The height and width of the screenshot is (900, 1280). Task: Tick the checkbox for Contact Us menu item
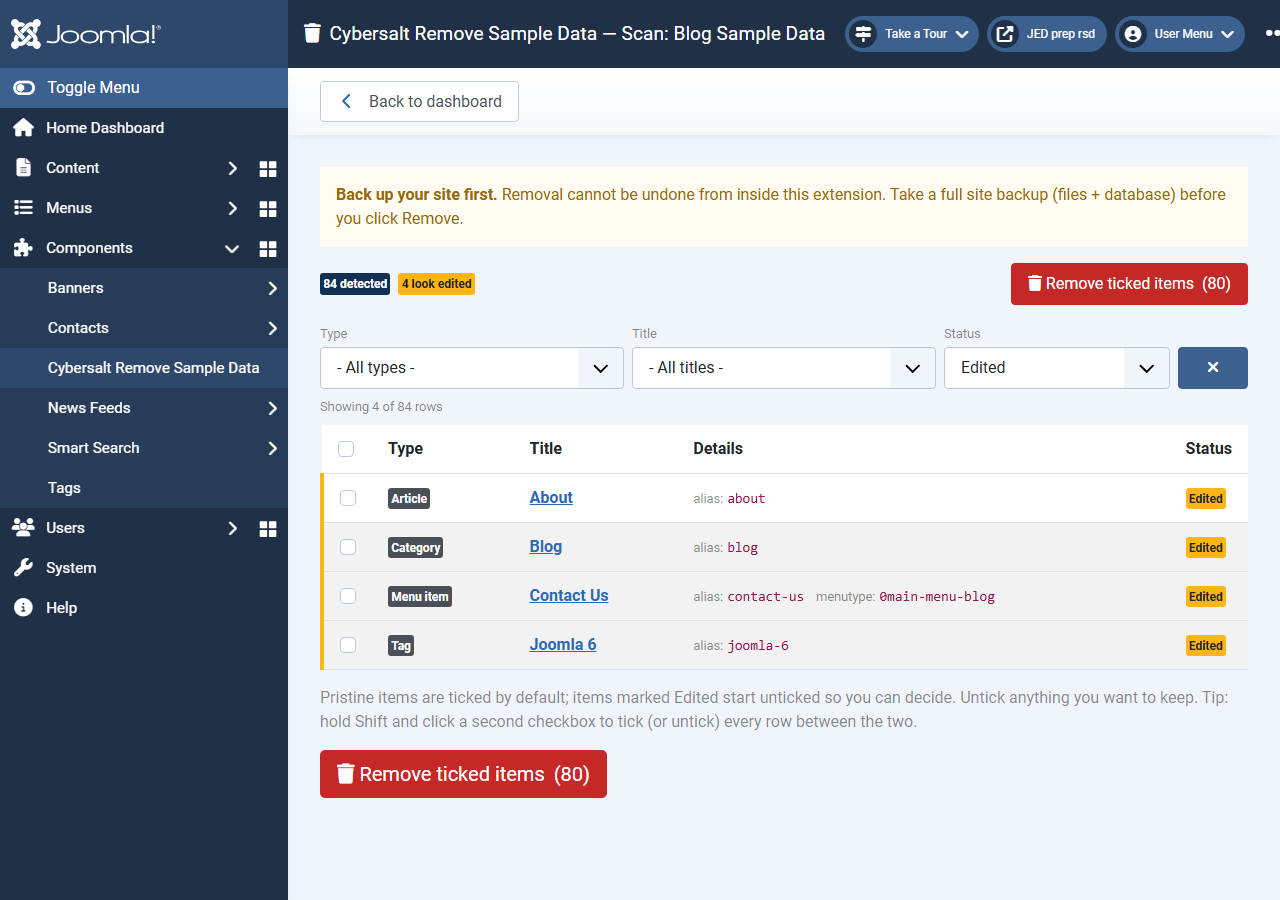348,596
